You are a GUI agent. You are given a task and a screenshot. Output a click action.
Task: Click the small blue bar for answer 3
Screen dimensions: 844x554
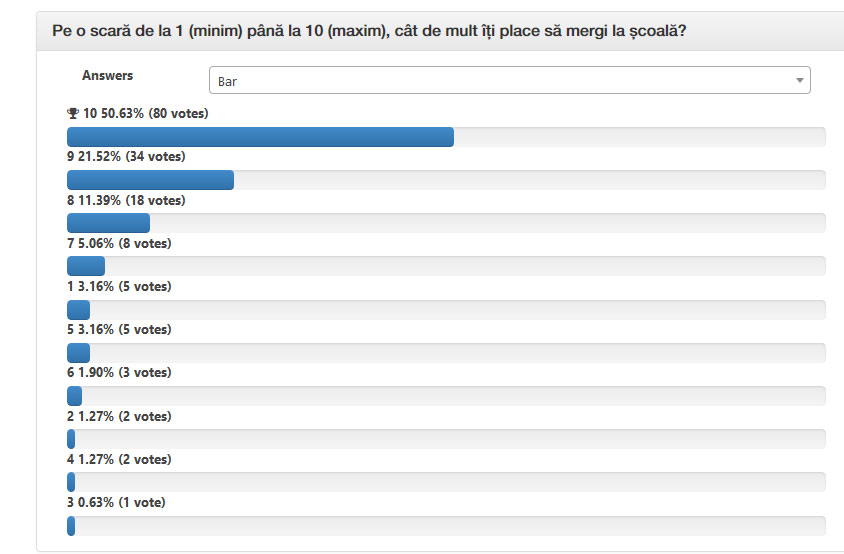[x=71, y=525]
